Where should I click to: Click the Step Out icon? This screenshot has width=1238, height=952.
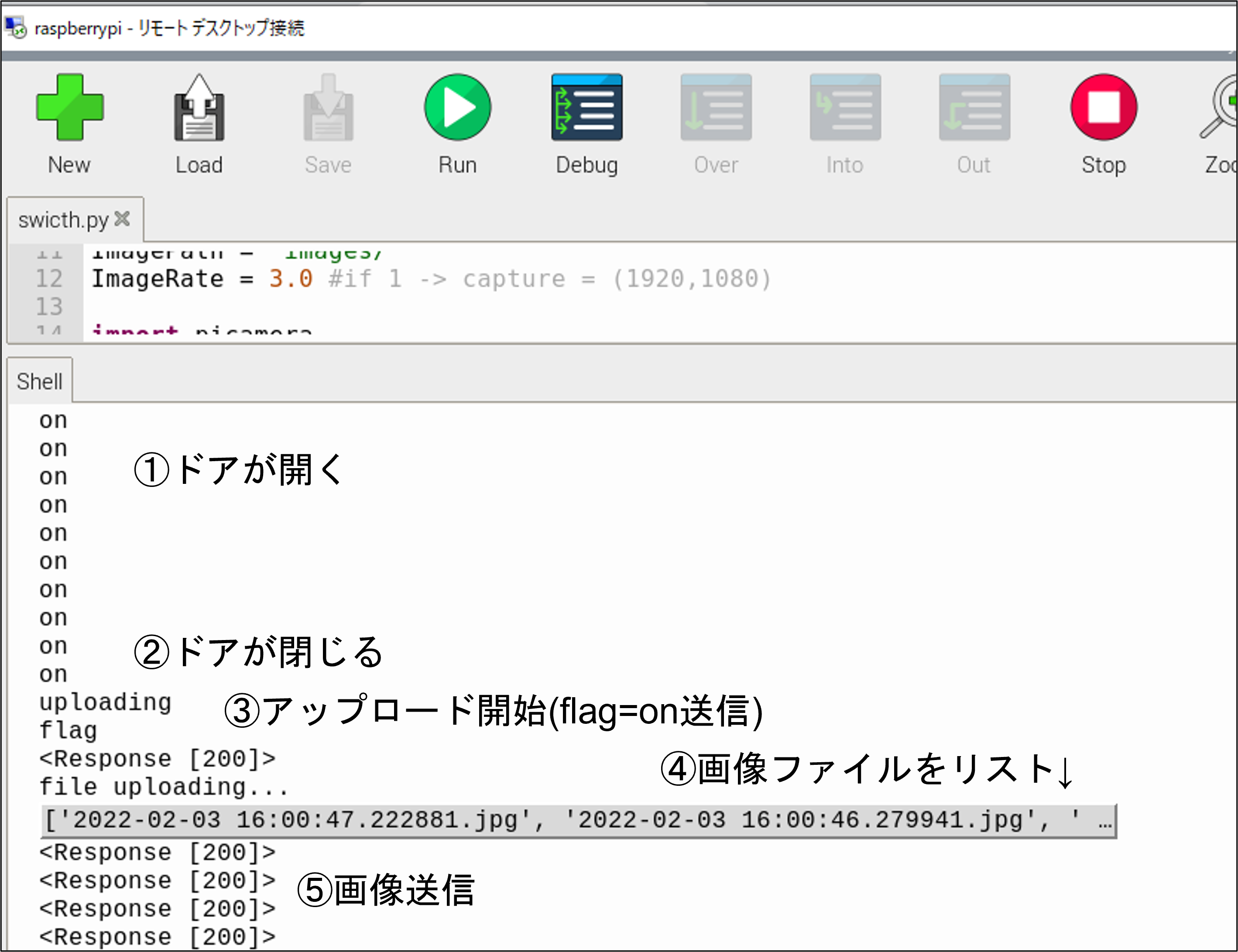974,108
